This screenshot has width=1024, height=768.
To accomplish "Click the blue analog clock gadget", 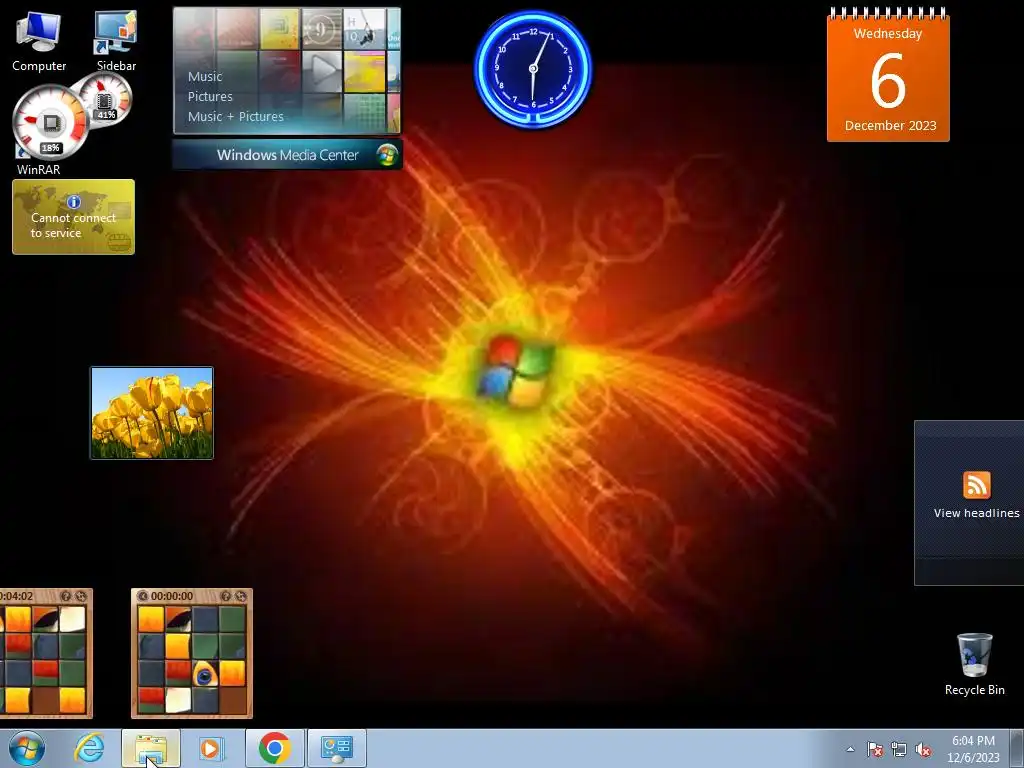I will [533, 68].
